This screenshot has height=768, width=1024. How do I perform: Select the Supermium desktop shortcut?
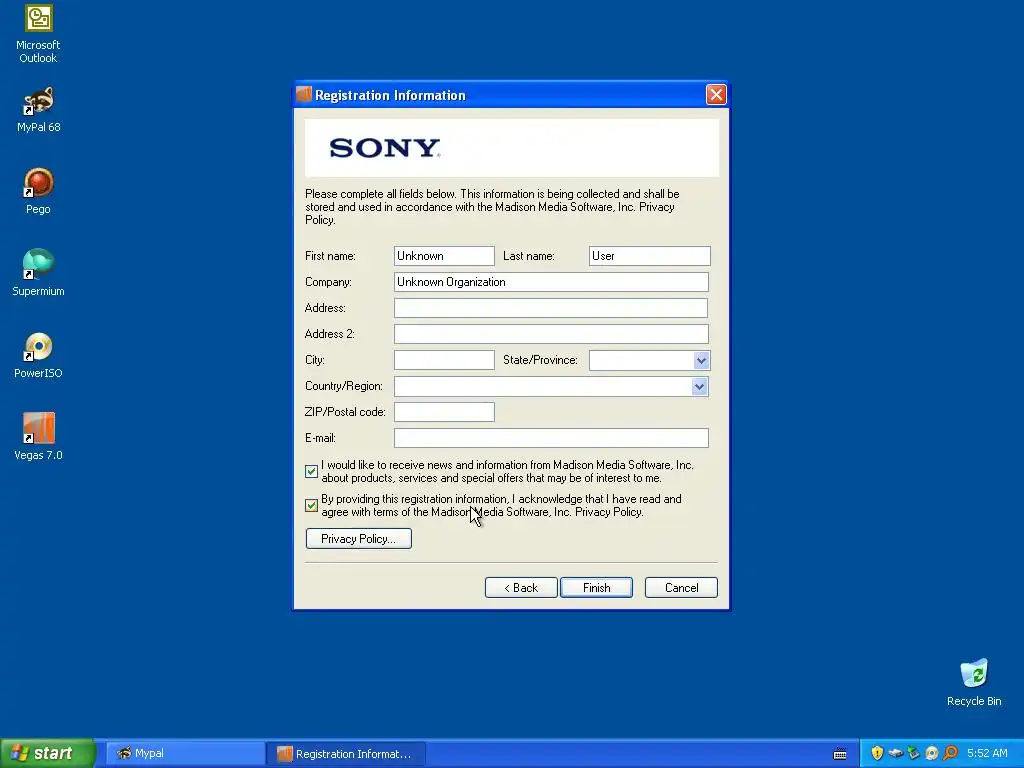coord(38,273)
